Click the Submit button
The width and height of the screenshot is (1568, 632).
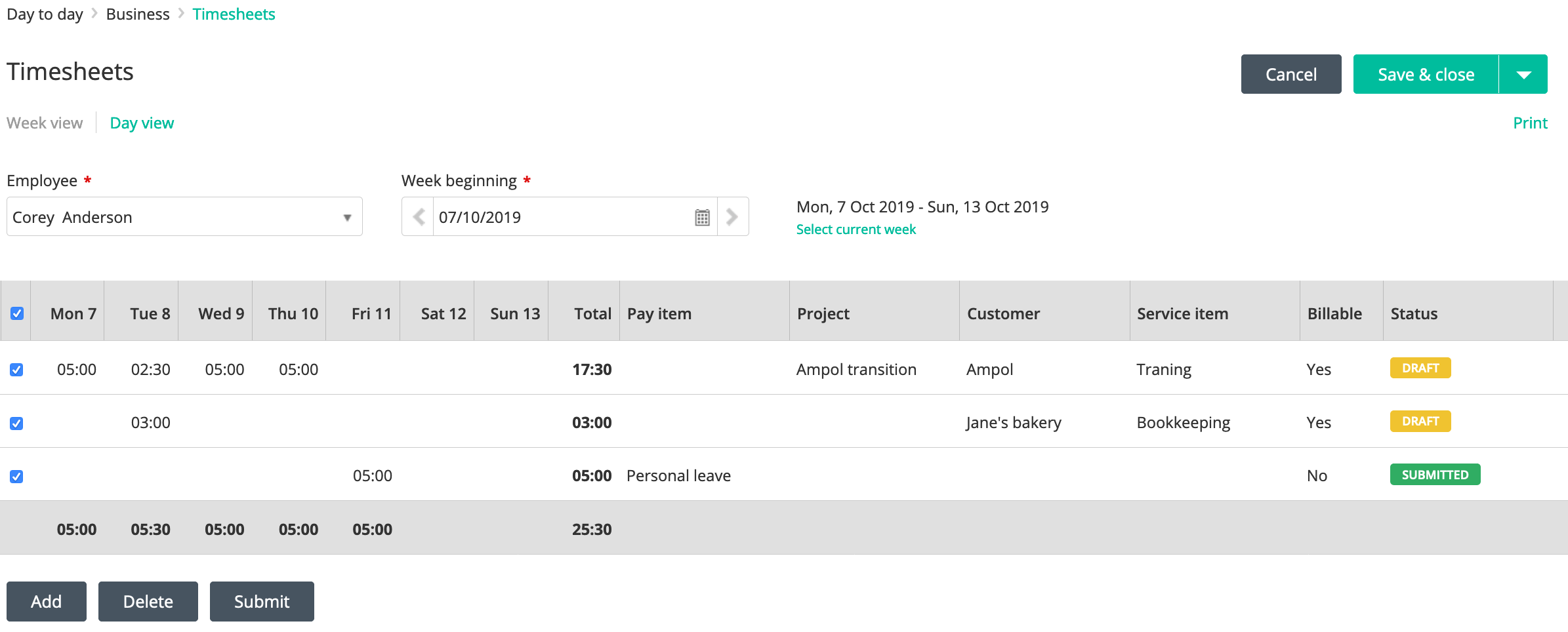[x=262, y=601]
